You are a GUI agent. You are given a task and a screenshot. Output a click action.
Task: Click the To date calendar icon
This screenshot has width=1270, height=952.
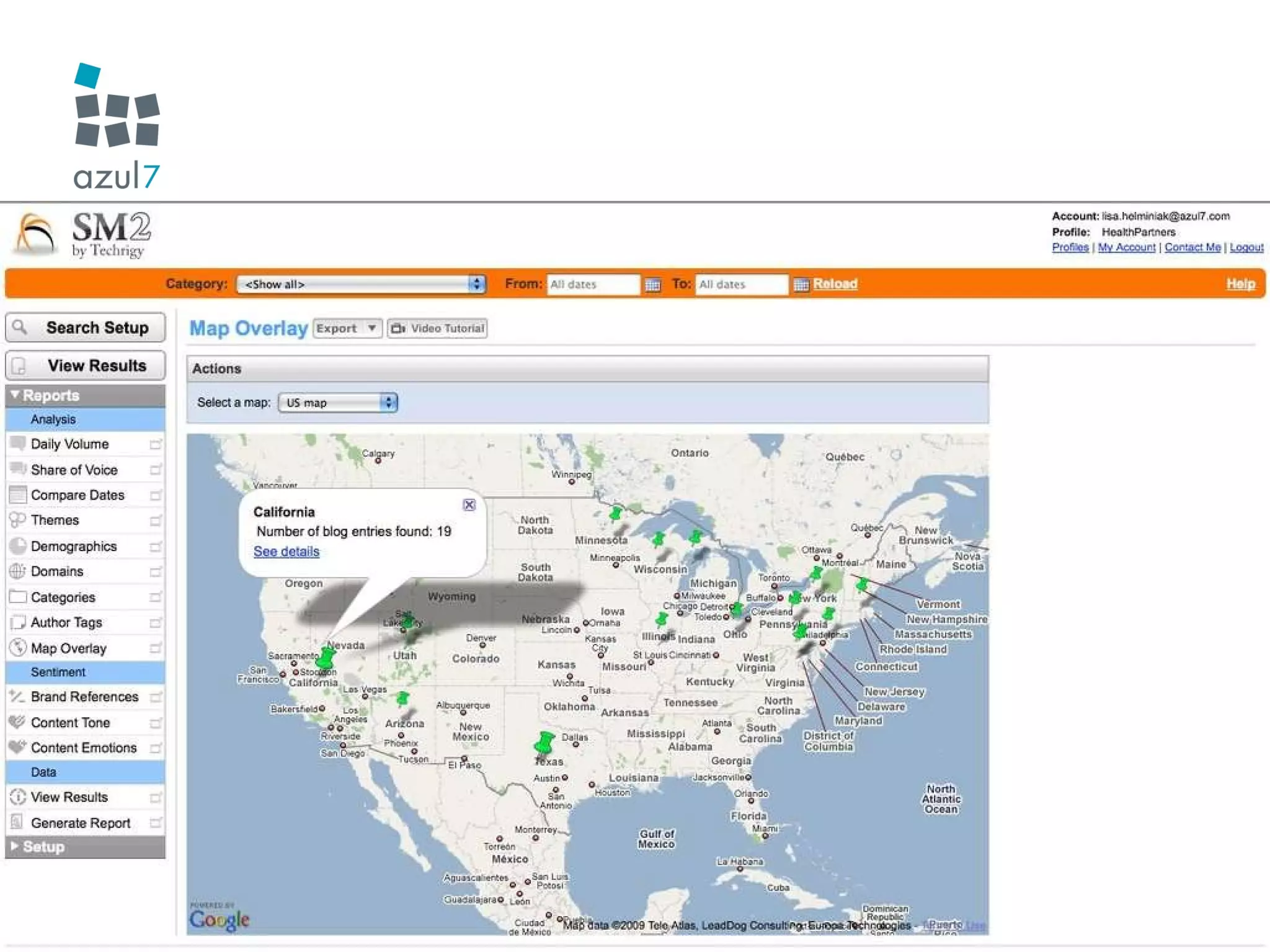pyautogui.click(x=801, y=284)
